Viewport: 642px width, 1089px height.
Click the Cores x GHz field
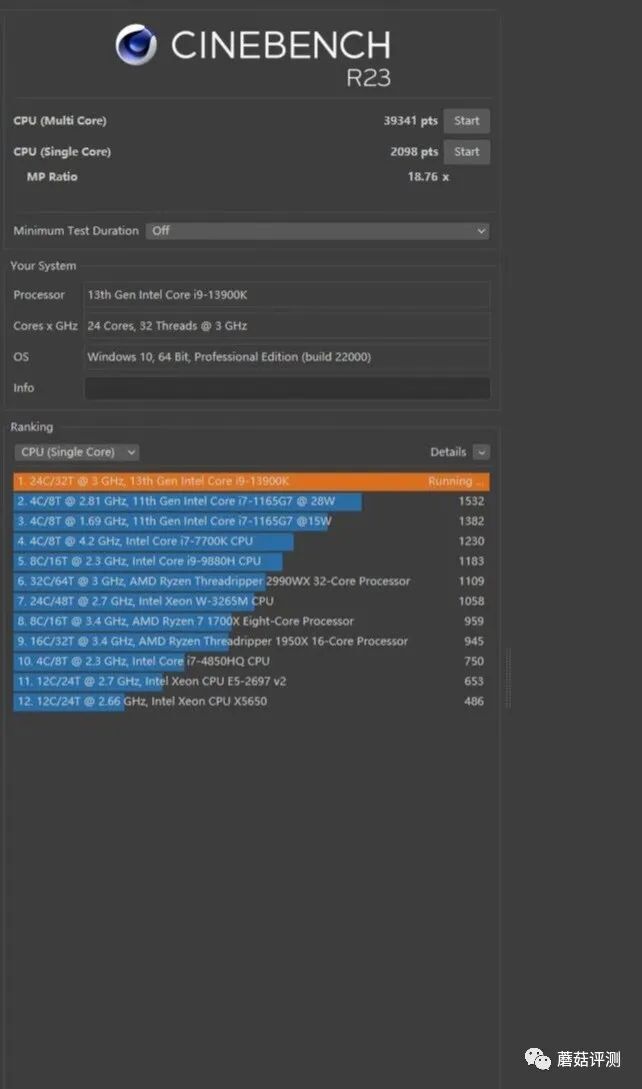[287, 326]
